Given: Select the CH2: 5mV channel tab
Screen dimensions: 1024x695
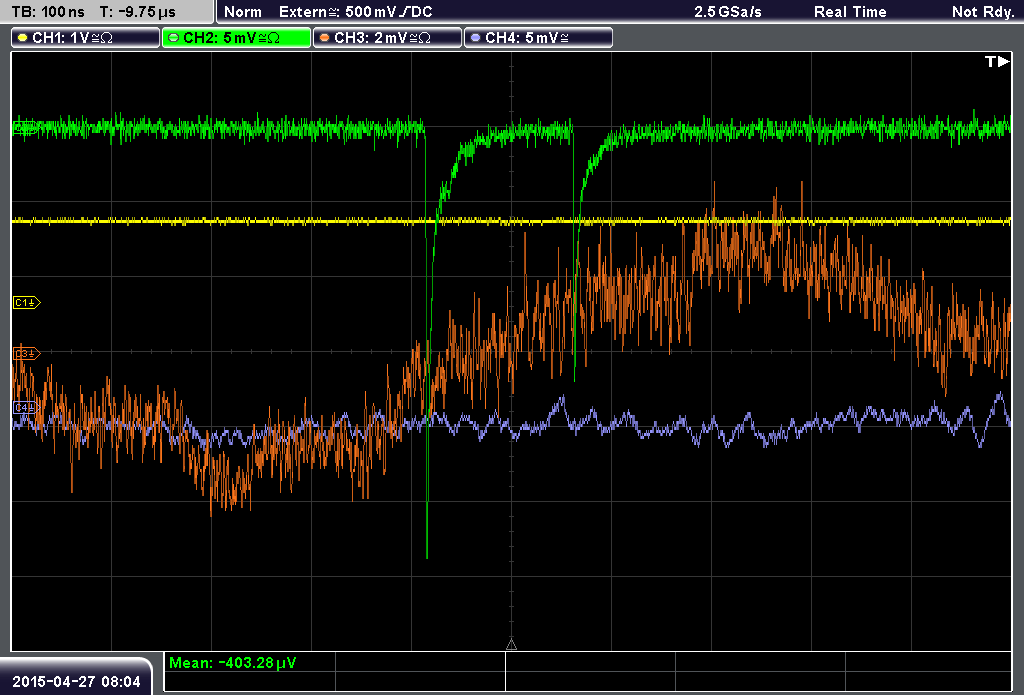Looking at the screenshot, I should coord(236,38).
